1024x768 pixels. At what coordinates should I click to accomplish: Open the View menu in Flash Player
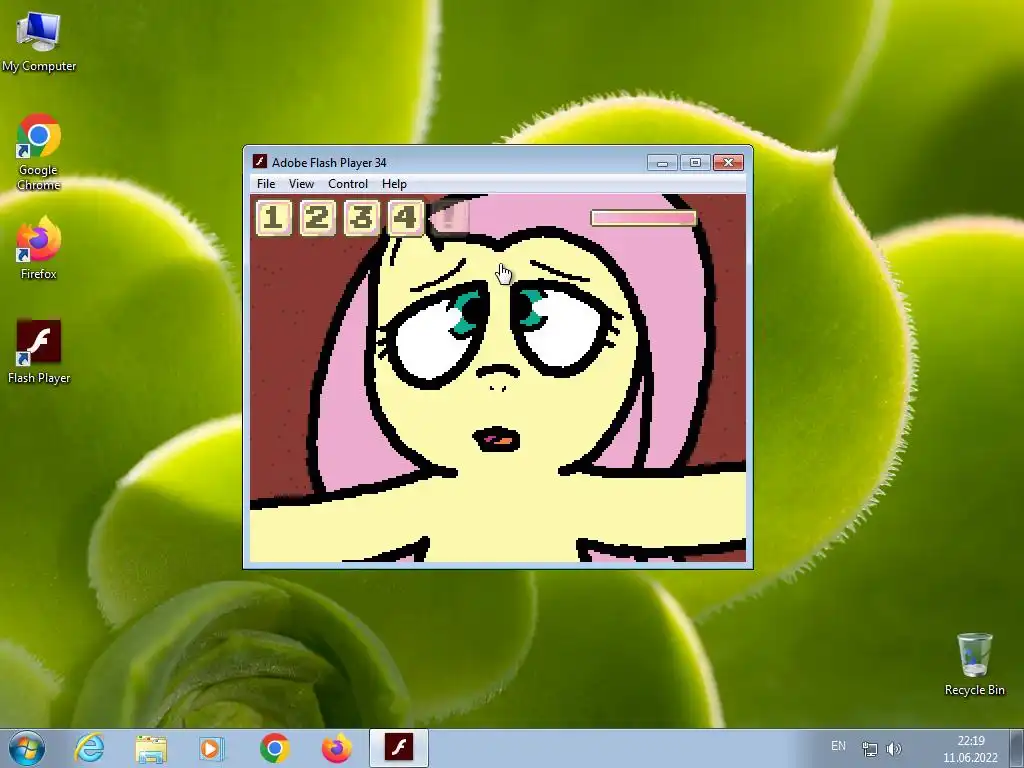(301, 184)
